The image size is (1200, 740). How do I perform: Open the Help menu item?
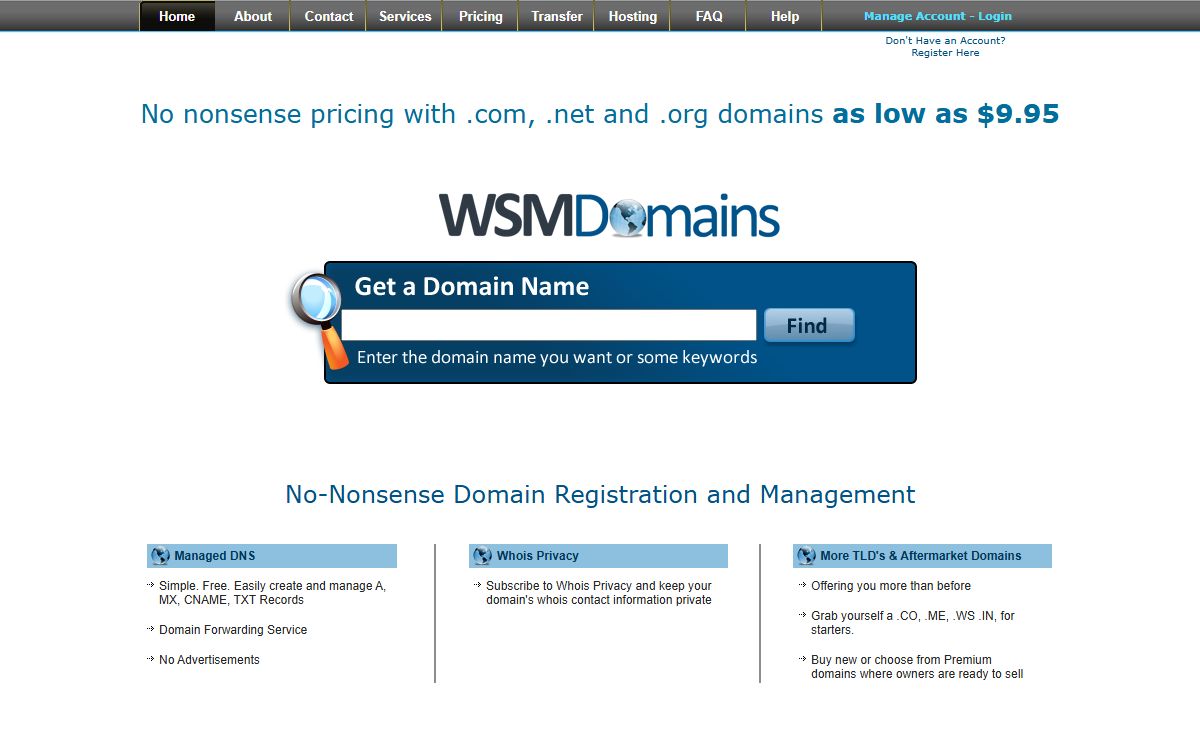pos(785,16)
